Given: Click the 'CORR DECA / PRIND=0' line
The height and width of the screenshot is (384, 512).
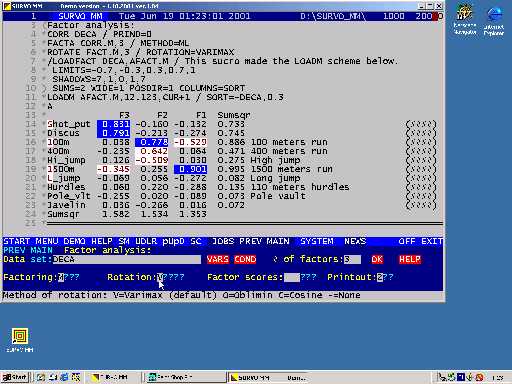Looking at the screenshot, I should (x=99, y=34).
